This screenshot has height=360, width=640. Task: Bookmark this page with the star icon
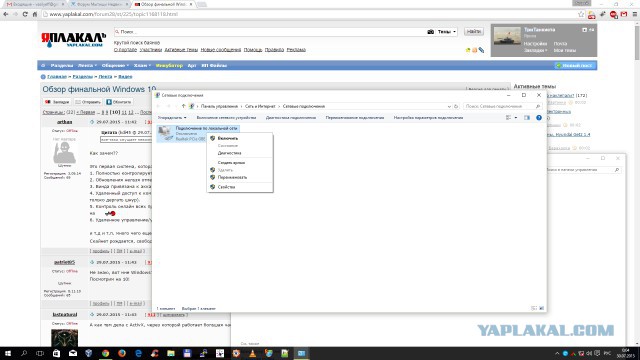[x=581, y=14]
